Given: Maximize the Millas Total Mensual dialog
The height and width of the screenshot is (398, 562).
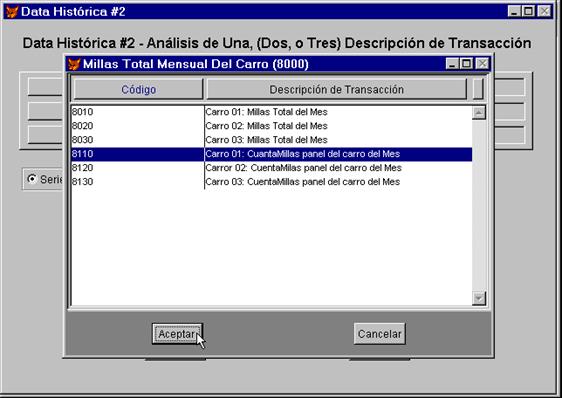Looking at the screenshot, I should [x=466, y=64].
